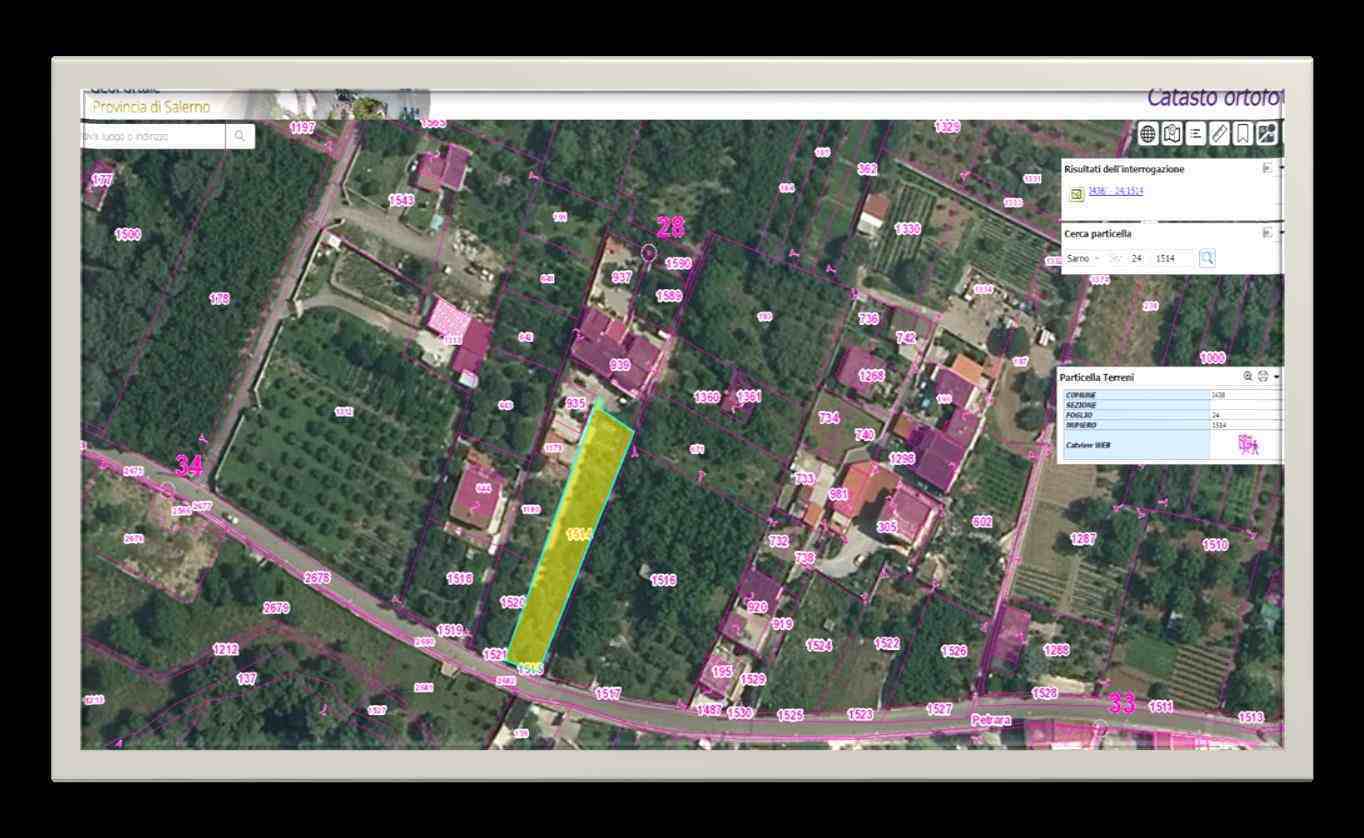Click the Catview WEB pink icon
This screenshot has width=1364, height=838.
[1246, 444]
